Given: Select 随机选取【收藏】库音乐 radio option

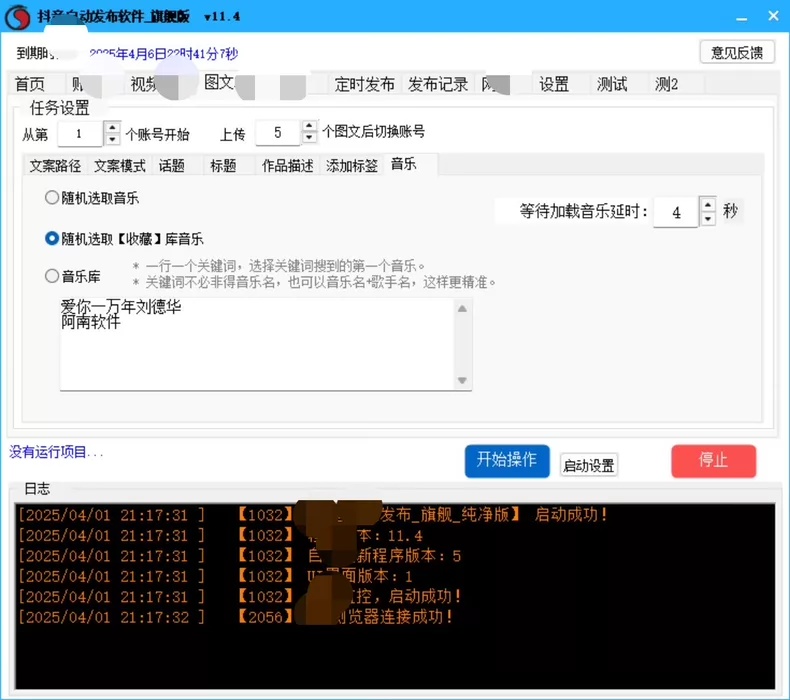Looking at the screenshot, I should (52, 238).
